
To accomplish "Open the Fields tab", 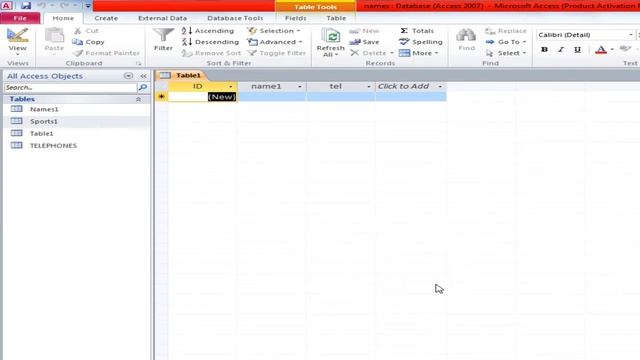I will 296,18.
